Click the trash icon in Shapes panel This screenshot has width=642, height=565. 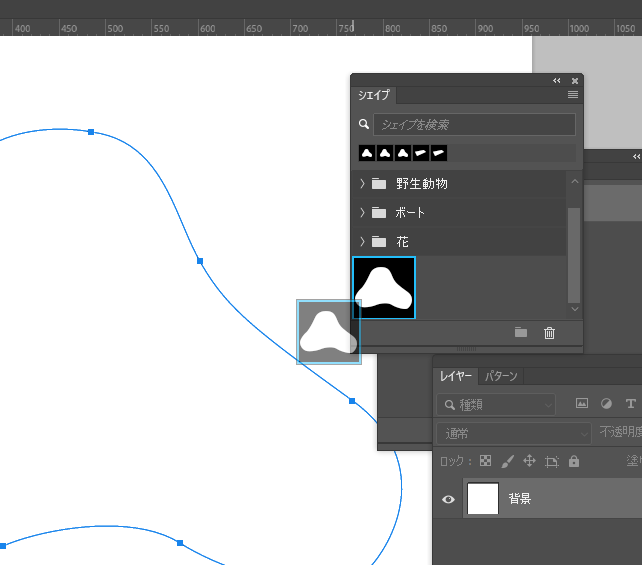[x=549, y=333]
